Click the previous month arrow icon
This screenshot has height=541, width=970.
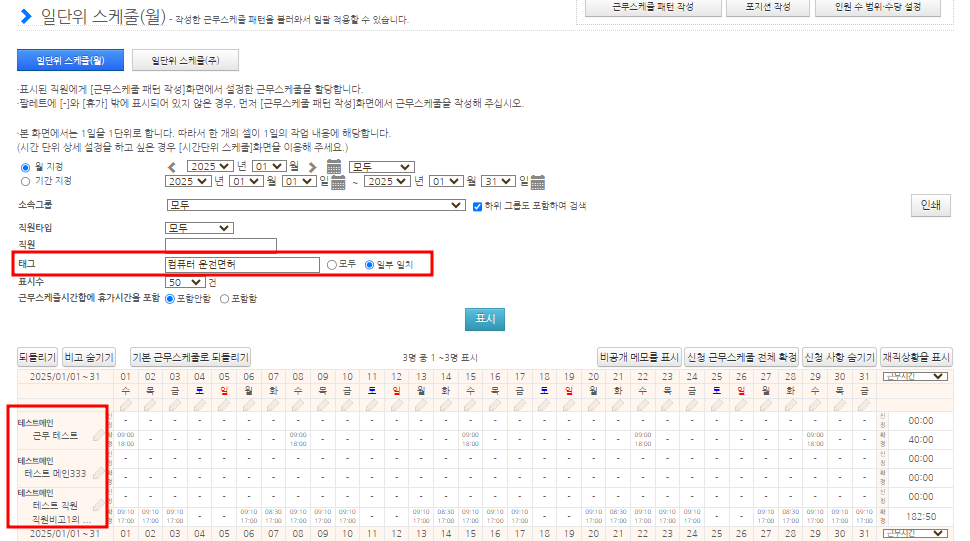172,167
